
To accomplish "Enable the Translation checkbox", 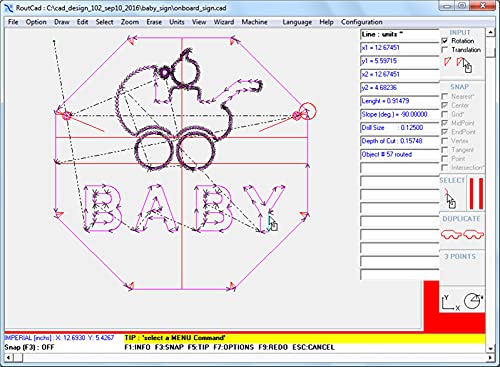I will (445, 50).
